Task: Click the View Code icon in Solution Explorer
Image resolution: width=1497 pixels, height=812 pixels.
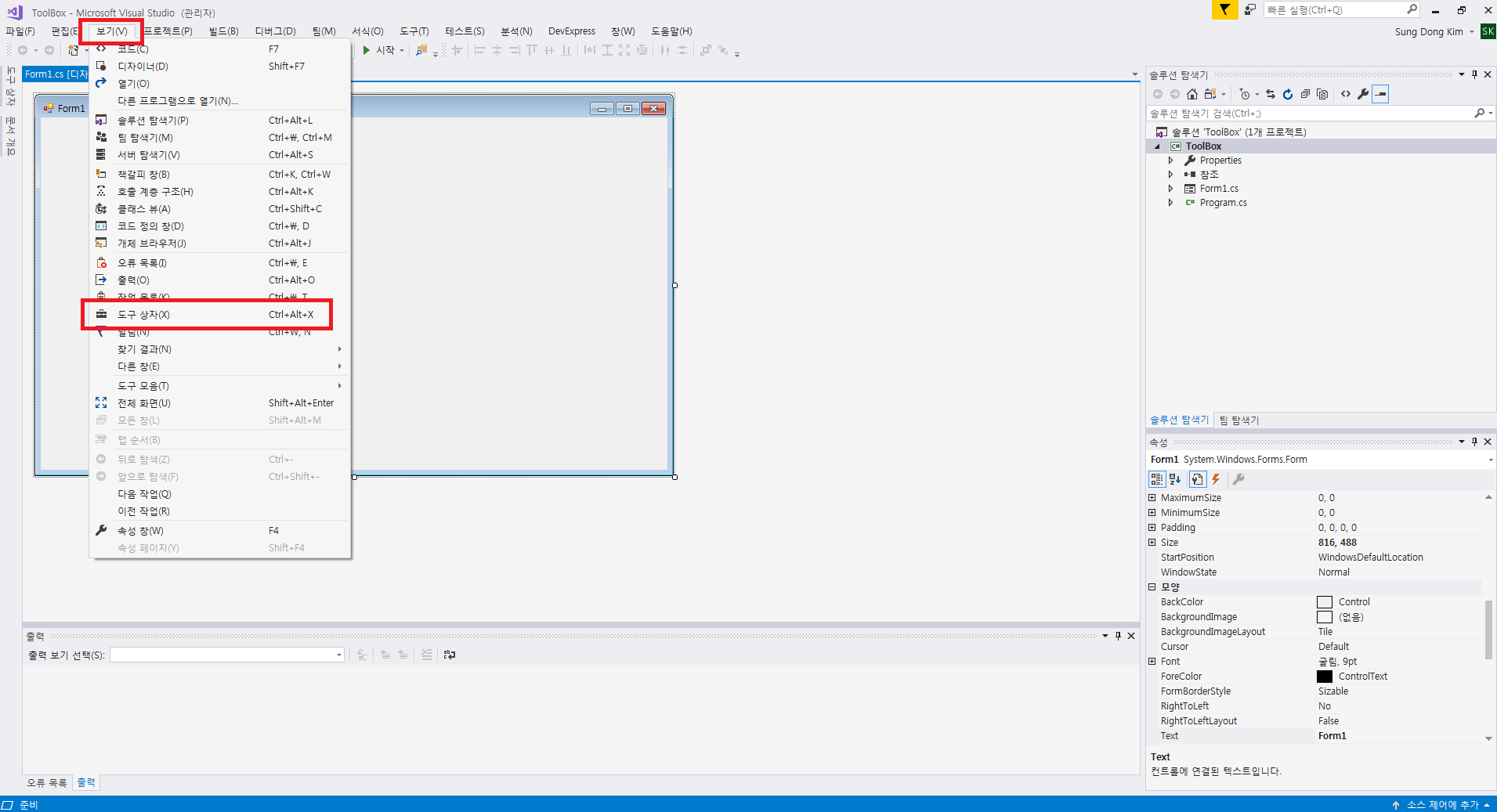Action: point(1346,94)
